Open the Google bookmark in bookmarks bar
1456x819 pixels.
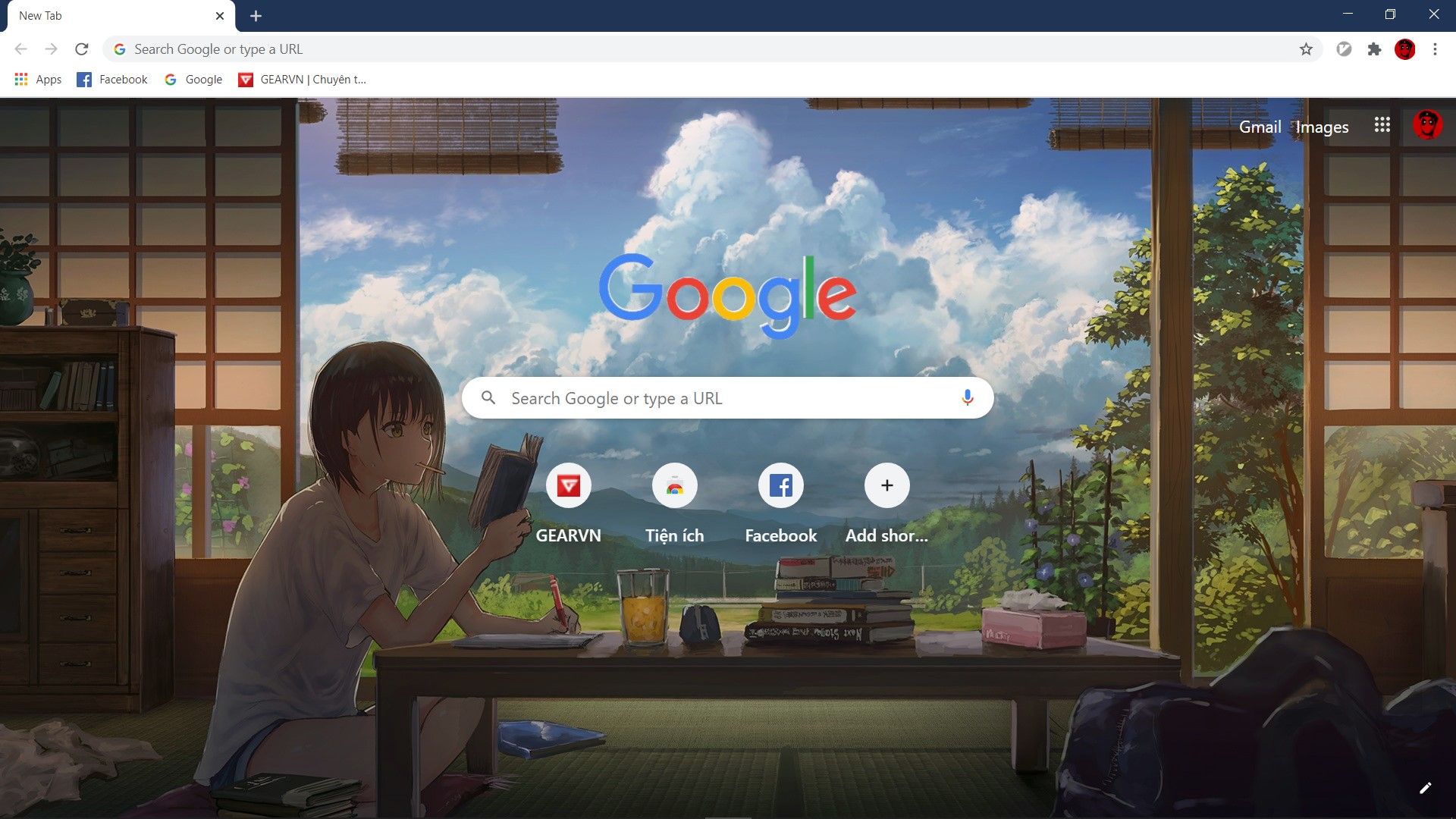(193, 80)
